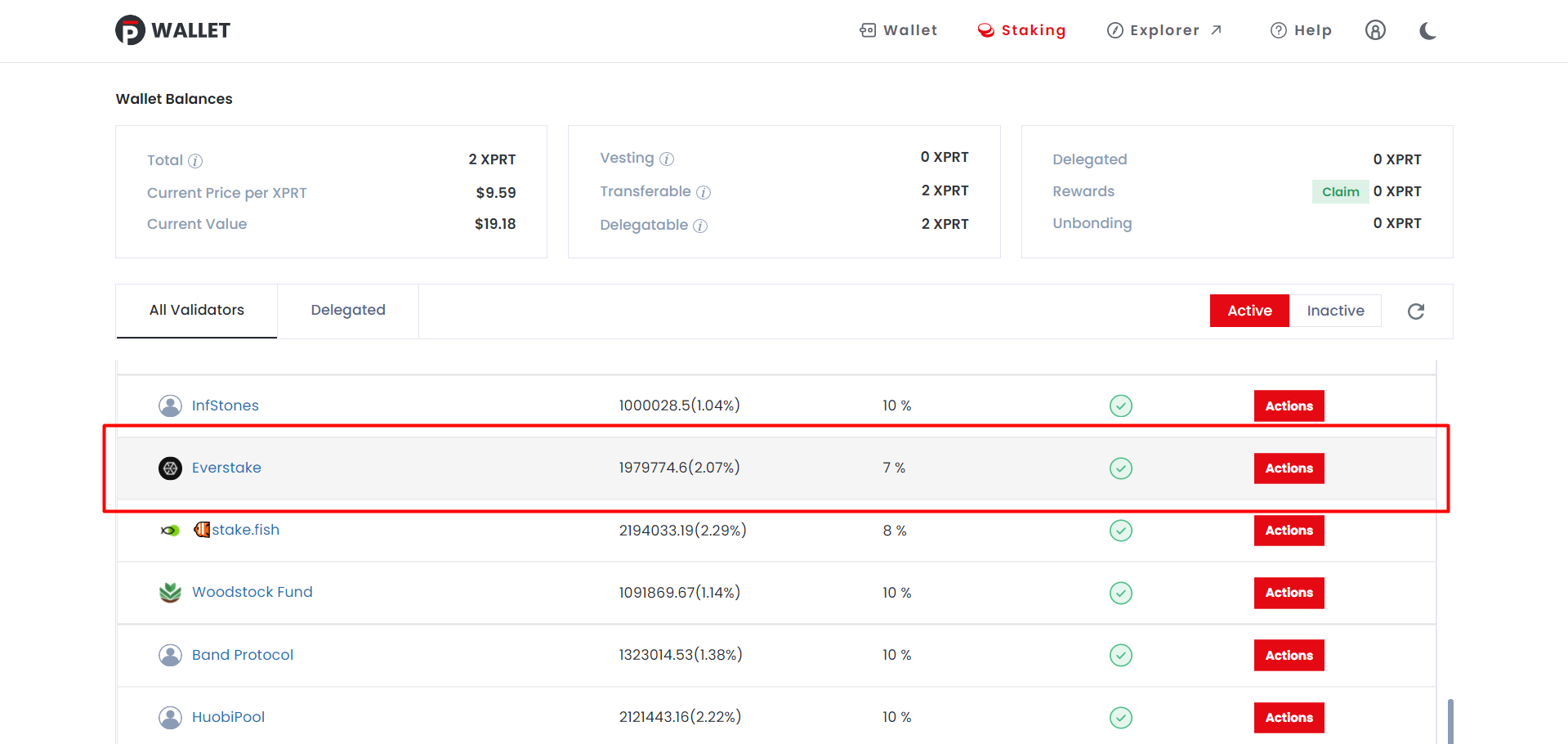Screen dimensions: 1568x744
Task: Click the refresh validators icon
Action: (1416, 311)
